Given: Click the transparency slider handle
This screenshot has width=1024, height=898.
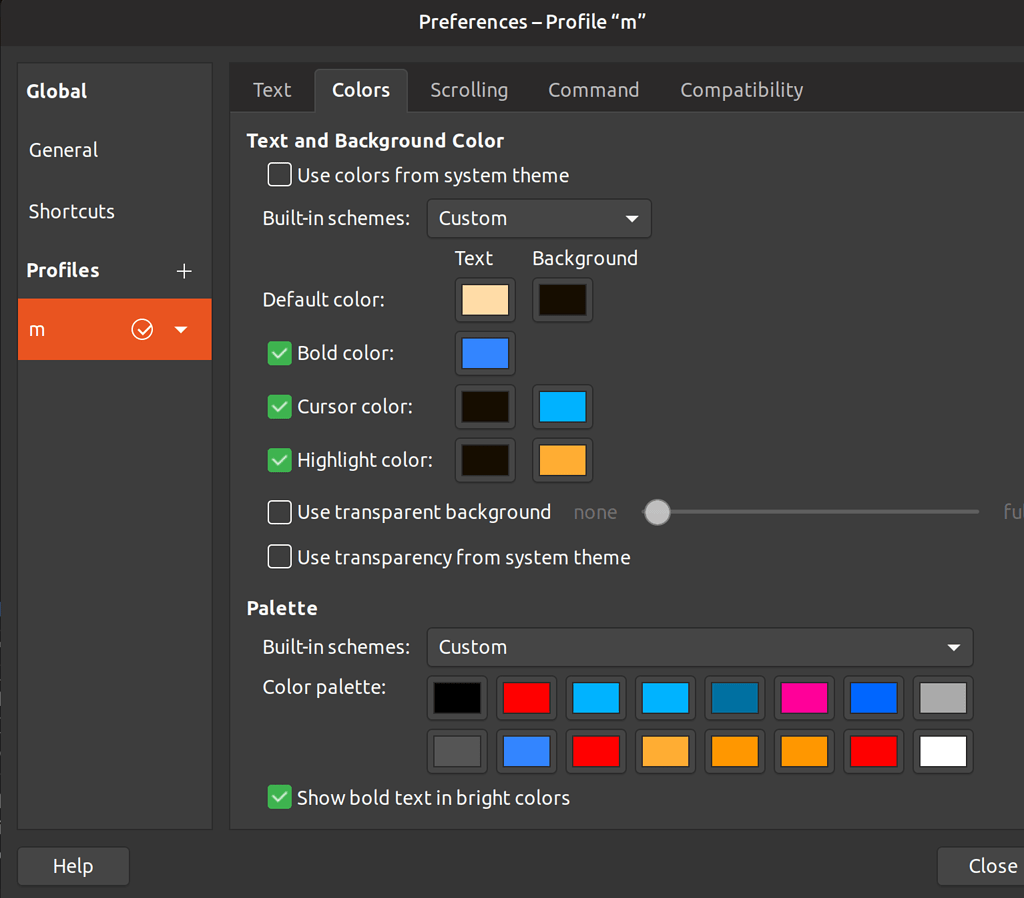Looking at the screenshot, I should tap(657, 512).
